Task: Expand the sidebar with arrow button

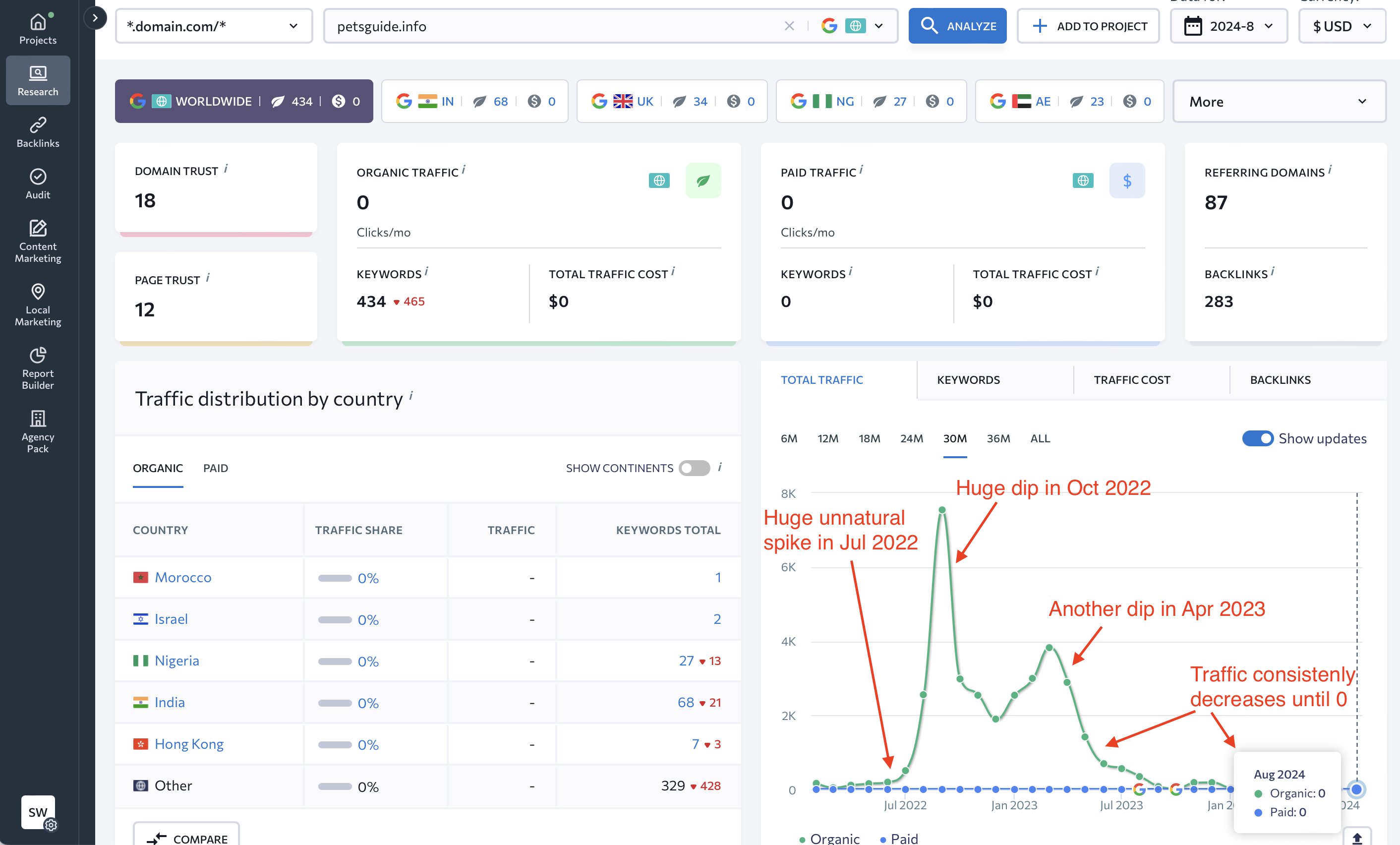Action: point(95,18)
